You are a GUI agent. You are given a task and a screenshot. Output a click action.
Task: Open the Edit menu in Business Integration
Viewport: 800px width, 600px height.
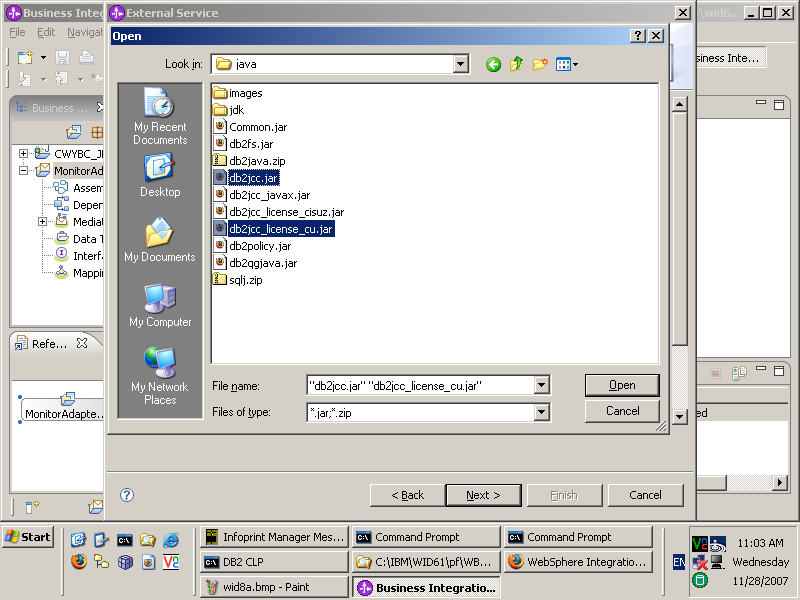point(46,32)
